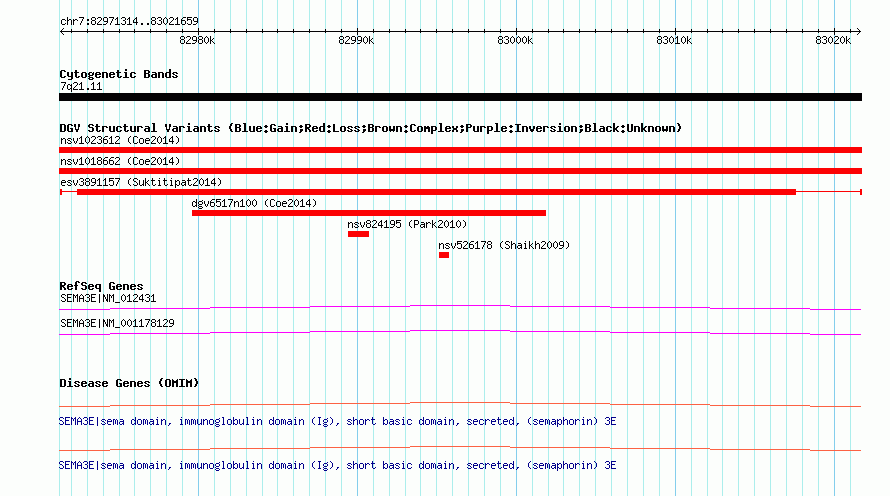
Task: Select the magenta line for SEMA3E|NM_012431
Action: [x=460, y=308]
